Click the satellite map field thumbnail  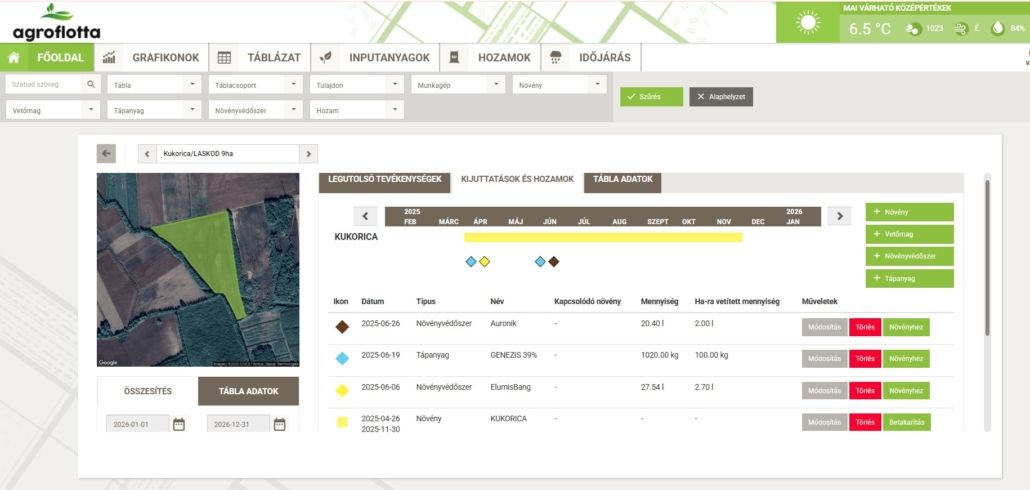pyautogui.click(x=198, y=270)
